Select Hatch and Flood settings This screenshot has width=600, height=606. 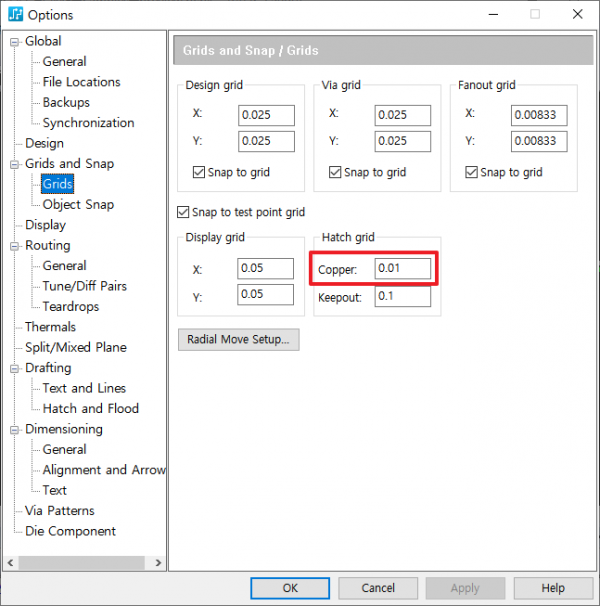(x=90, y=409)
